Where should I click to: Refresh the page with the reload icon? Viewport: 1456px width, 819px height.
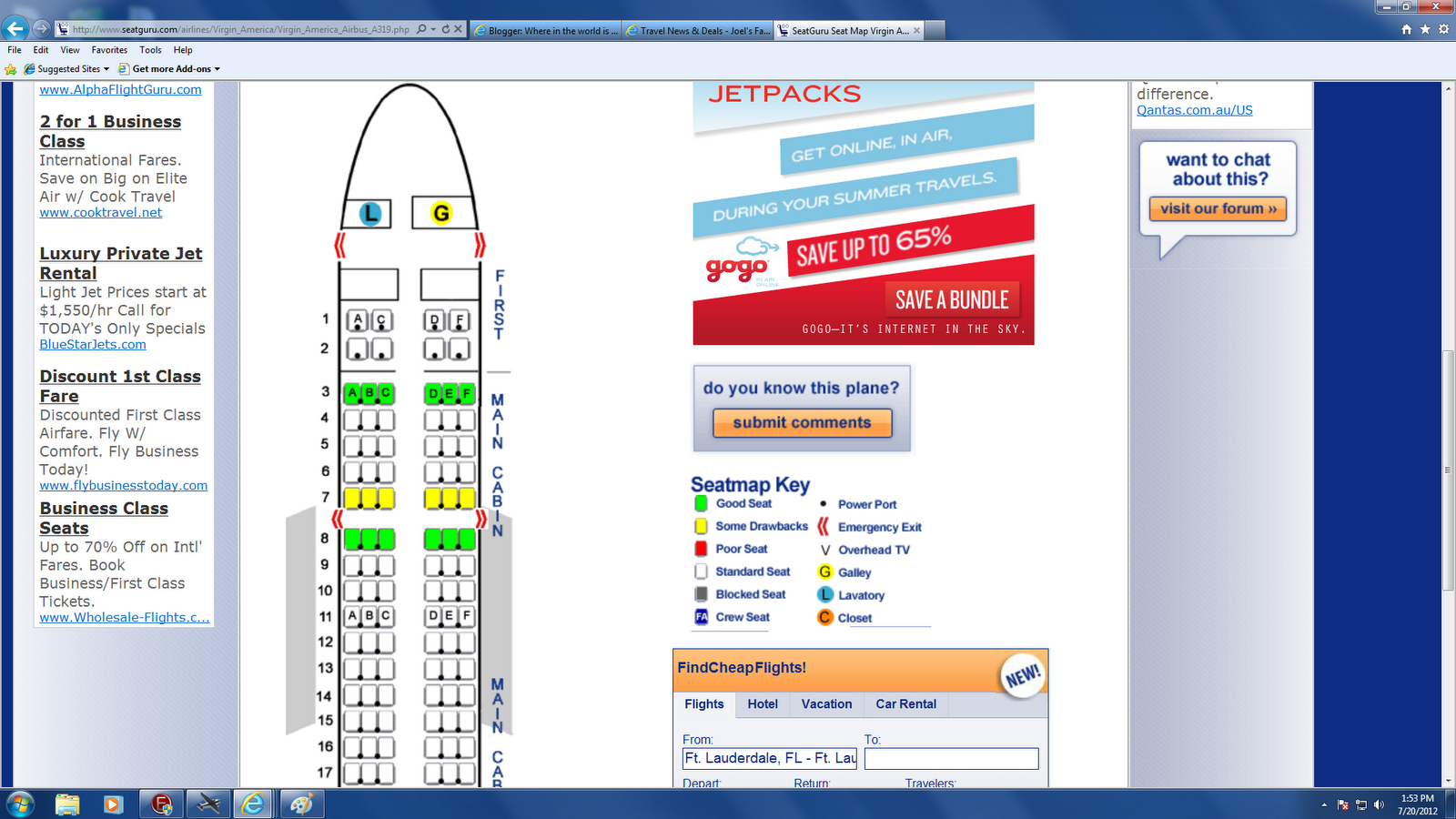click(446, 29)
